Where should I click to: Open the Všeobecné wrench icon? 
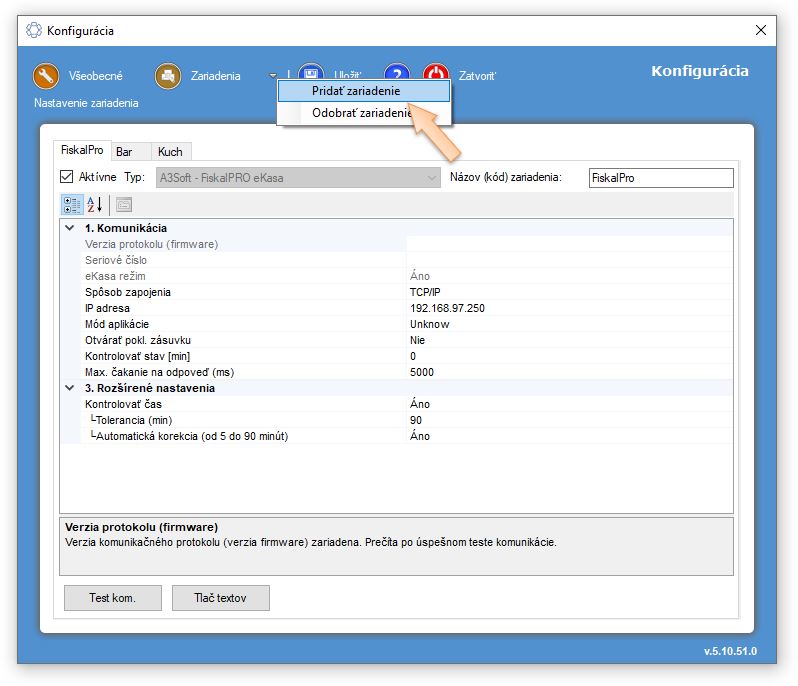pyautogui.click(x=47, y=76)
